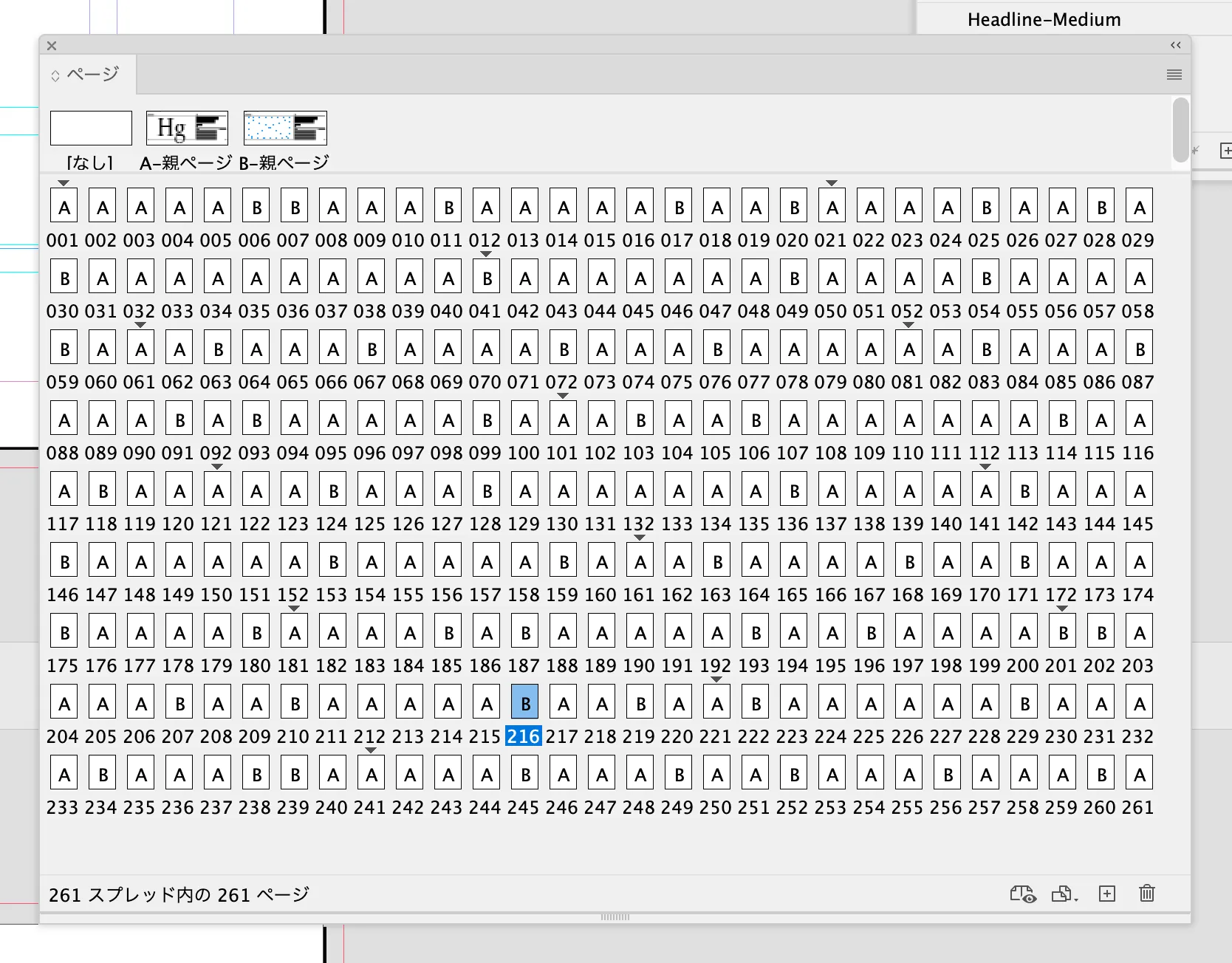
Task: Click the Delete selected pages trash icon
Action: coord(1146,894)
